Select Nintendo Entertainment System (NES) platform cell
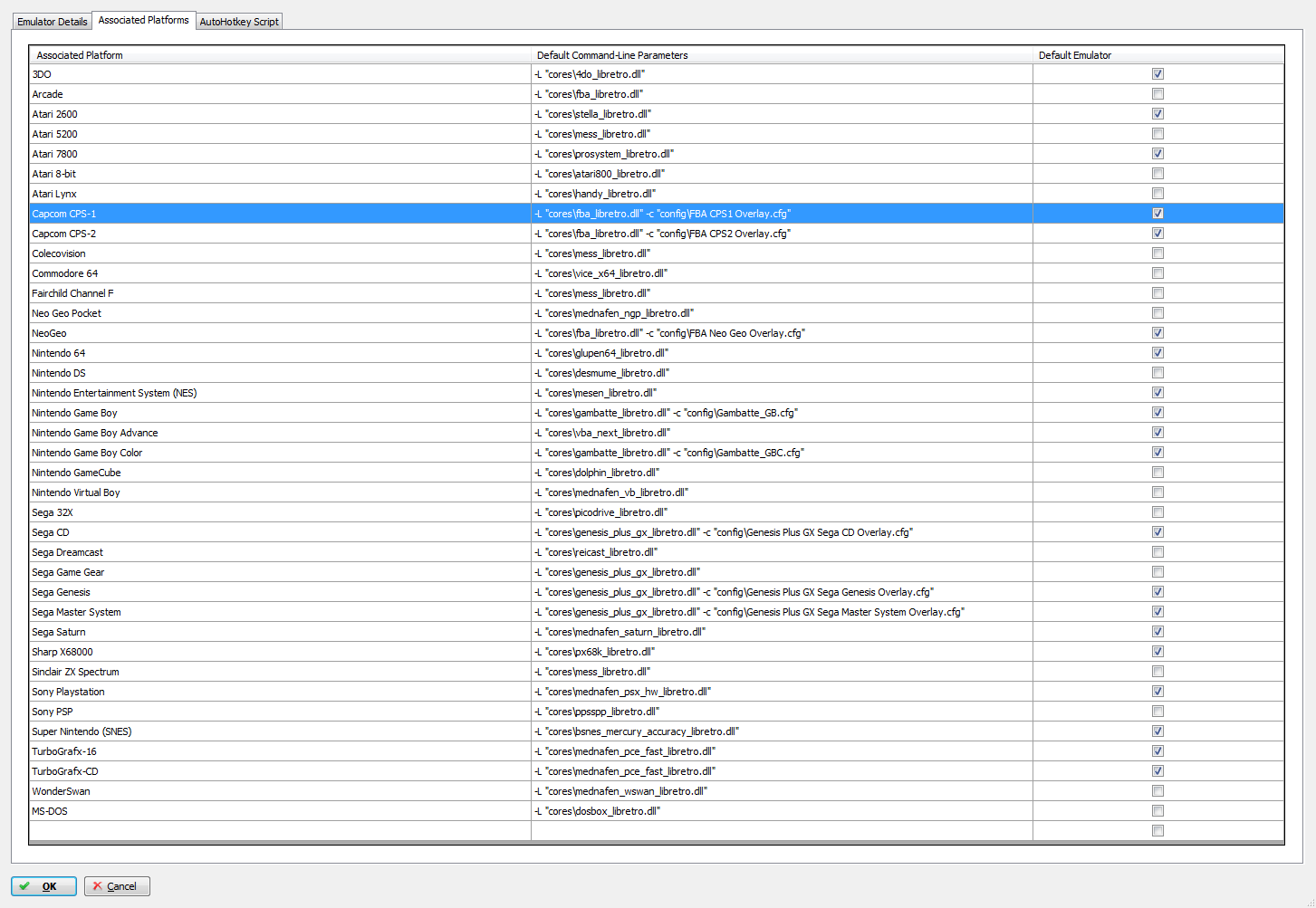 pyautogui.click(x=280, y=393)
